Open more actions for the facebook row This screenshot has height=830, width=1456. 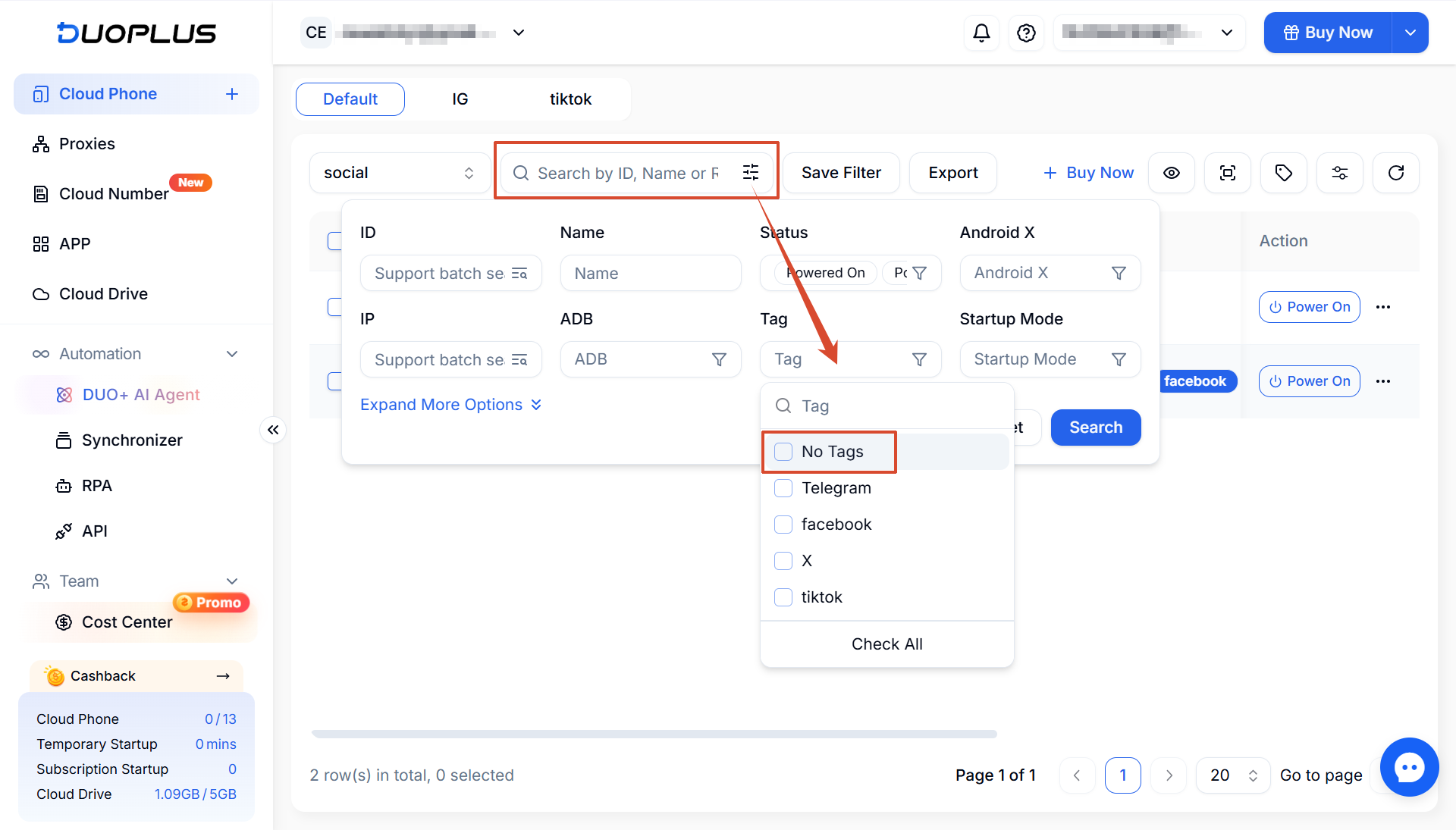pyautogui.click(x=1383, y=381)
